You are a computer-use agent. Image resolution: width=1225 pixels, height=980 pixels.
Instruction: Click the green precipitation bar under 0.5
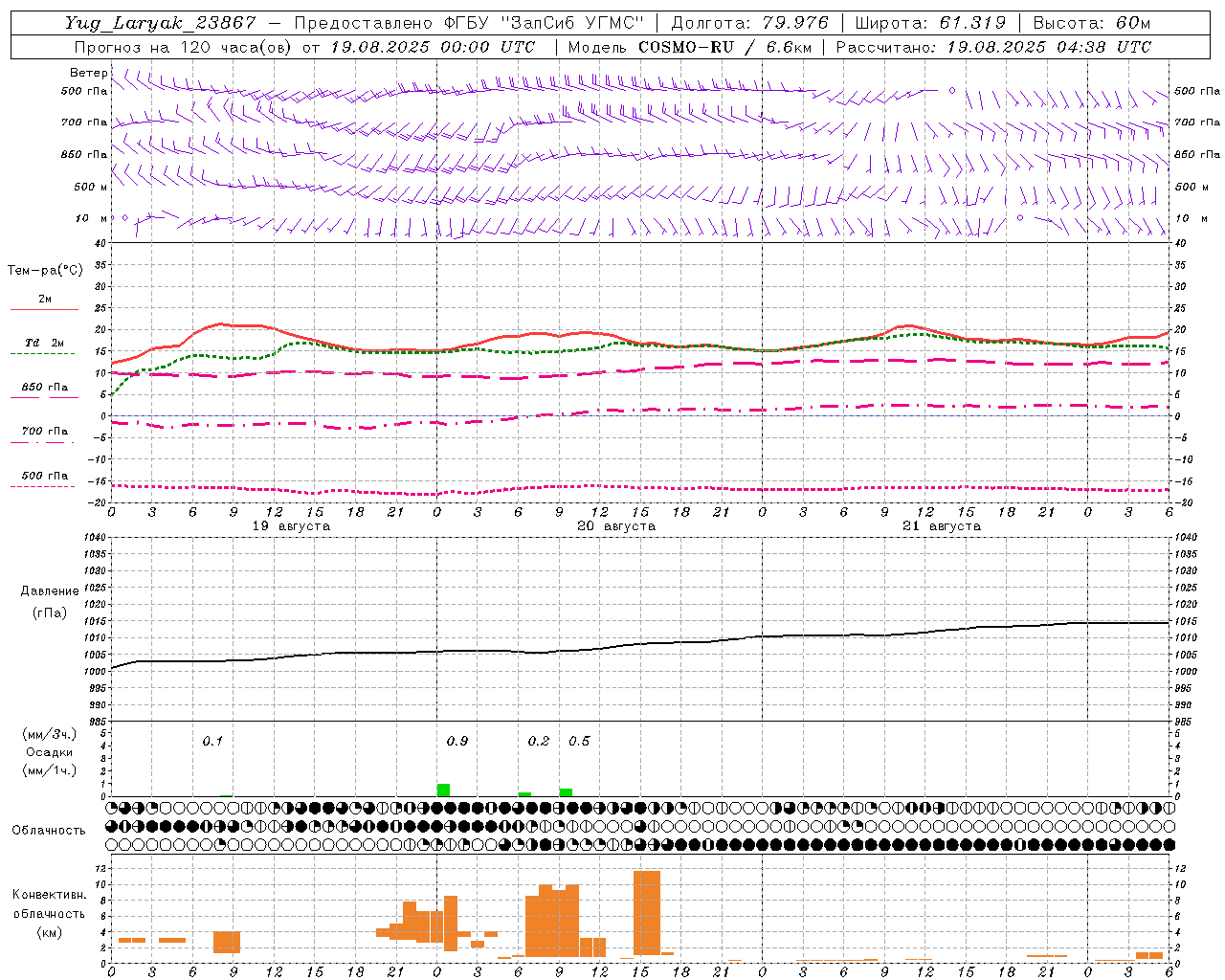[566, 792]
